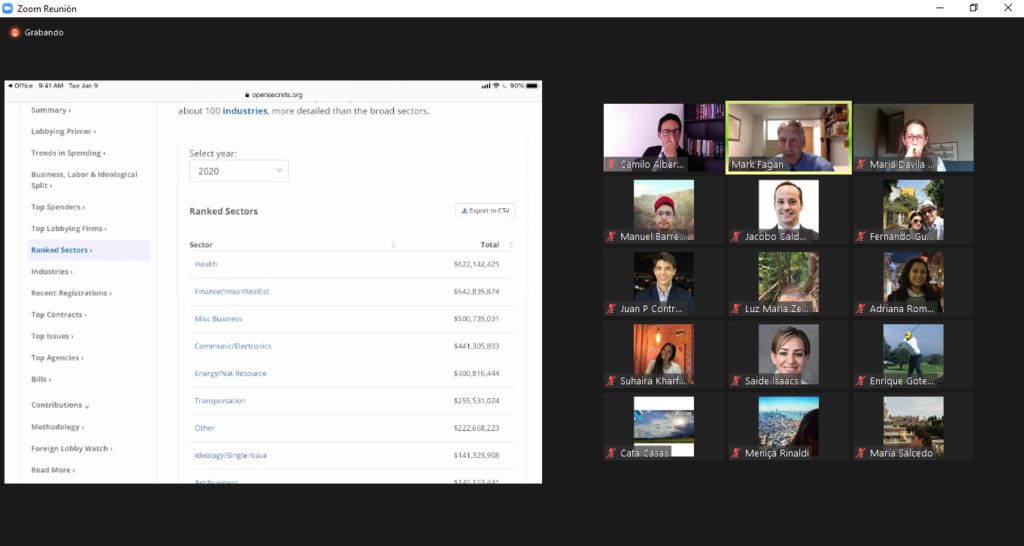Open Top Issues in the sidebar
Viewport: 1024px width, 546px height.
(52, 336)
